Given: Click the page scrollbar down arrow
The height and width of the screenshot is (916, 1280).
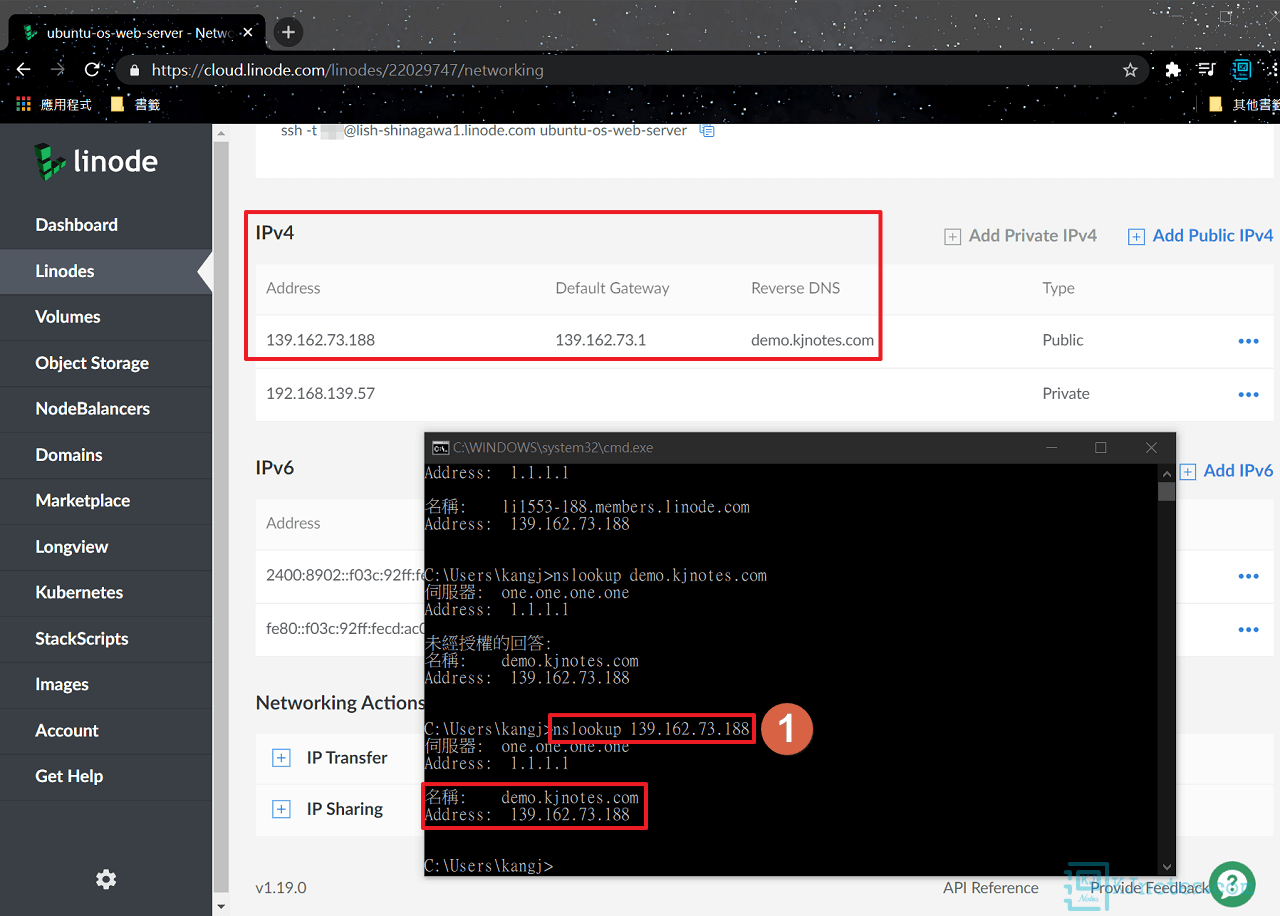Looking at the screenshot, I should coord(221,907).
